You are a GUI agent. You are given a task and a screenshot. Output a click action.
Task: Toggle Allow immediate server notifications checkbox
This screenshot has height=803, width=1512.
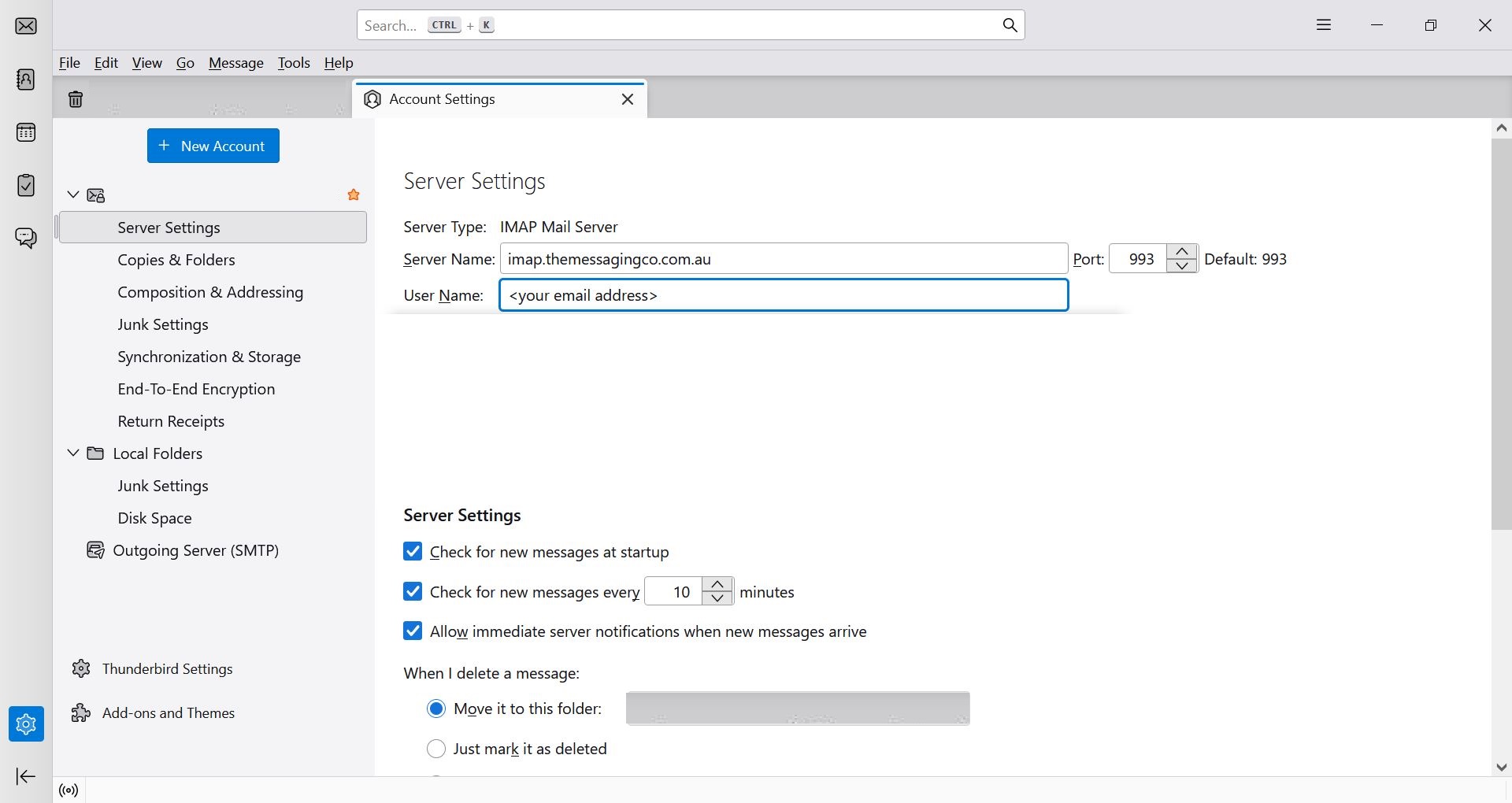point(413,631)
